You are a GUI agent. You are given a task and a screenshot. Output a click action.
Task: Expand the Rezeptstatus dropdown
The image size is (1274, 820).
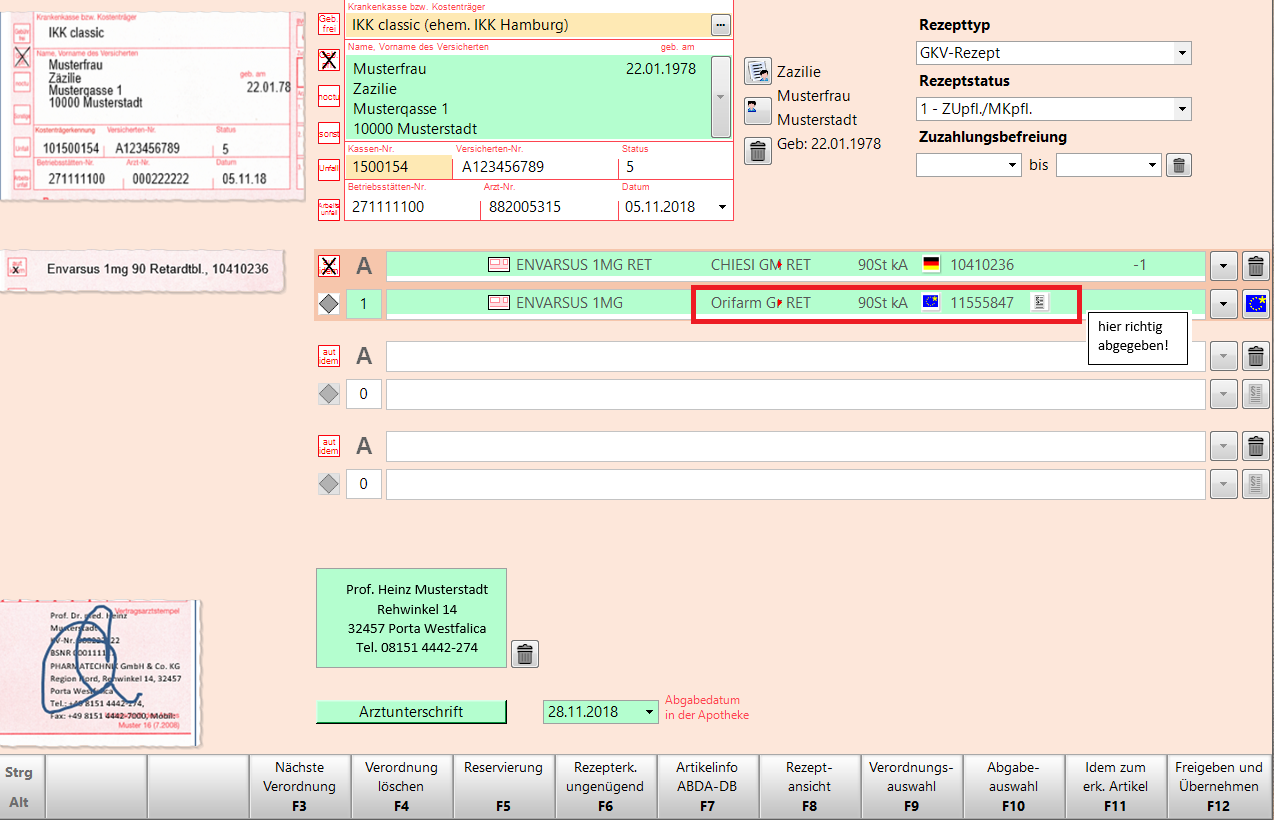(x=1182, y=109)
